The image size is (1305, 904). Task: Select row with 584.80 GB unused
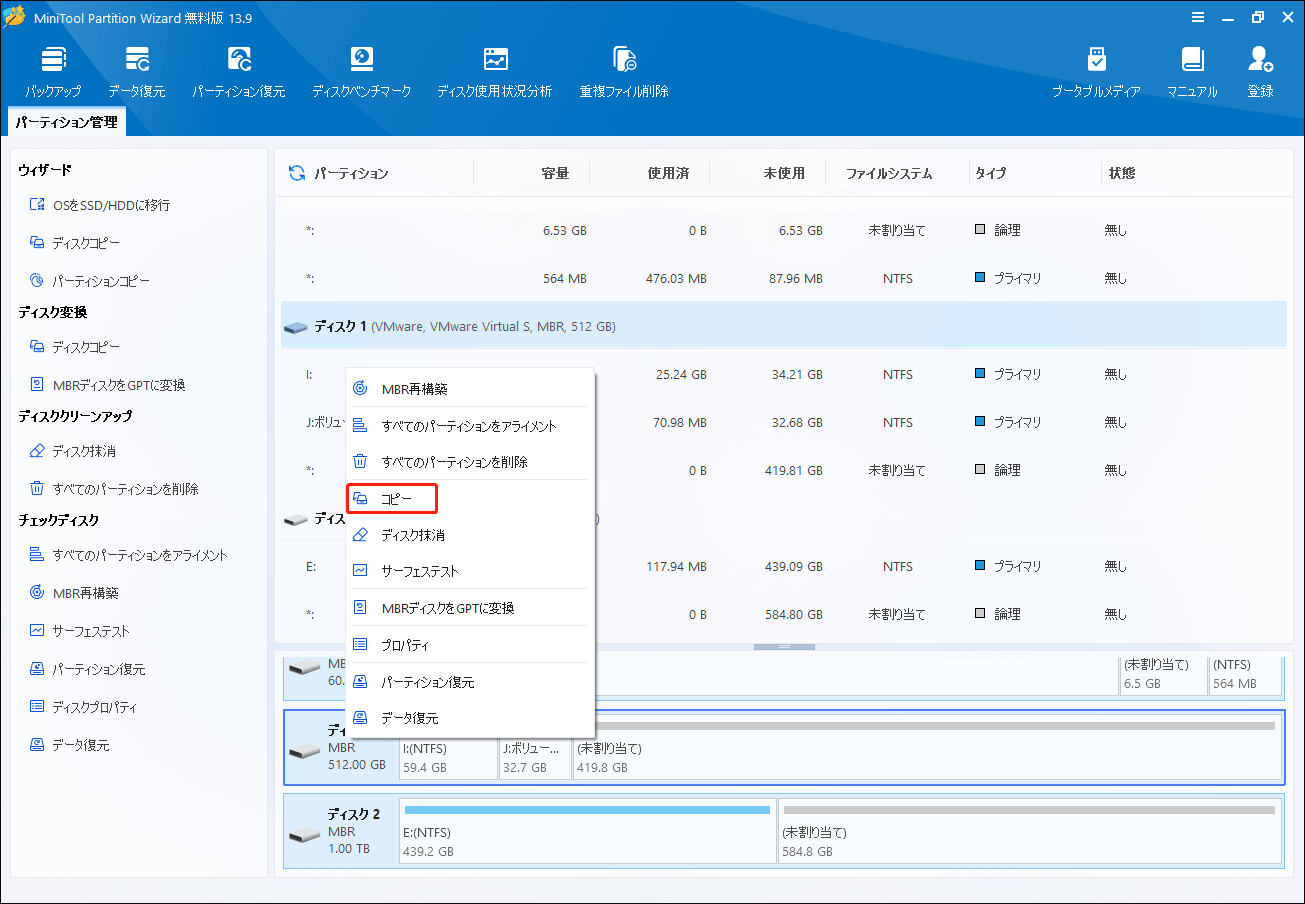[783, 614]
